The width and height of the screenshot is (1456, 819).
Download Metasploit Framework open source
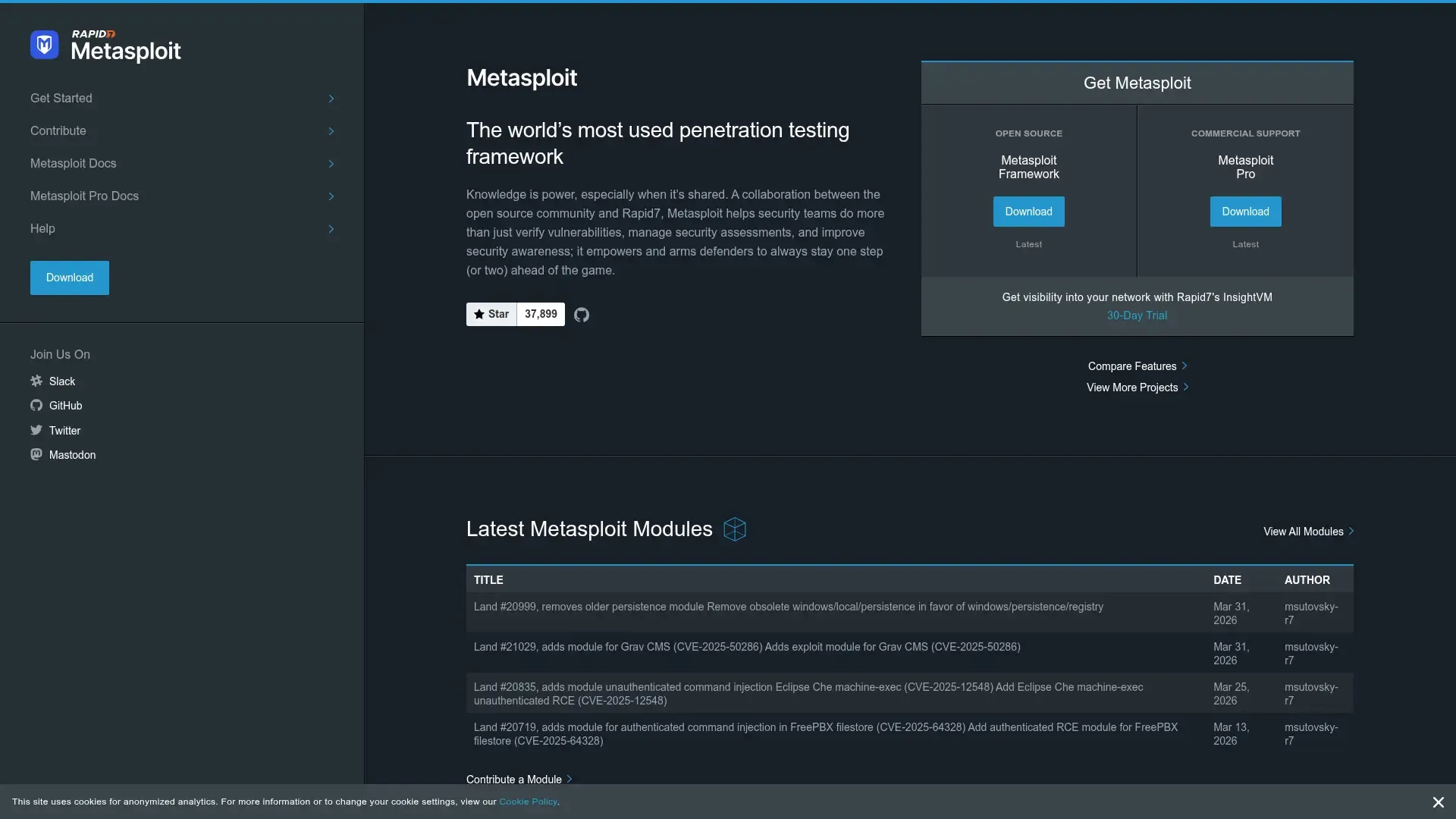point(1028,212)
